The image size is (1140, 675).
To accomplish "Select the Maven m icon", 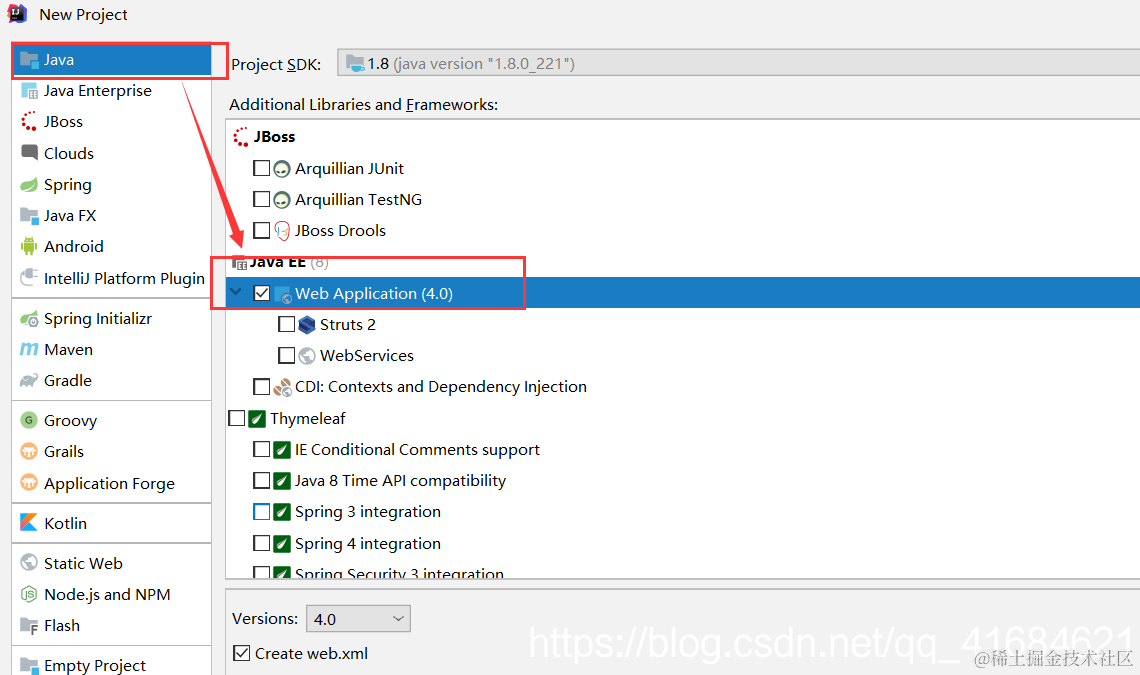I will click(x=29, y=349).
